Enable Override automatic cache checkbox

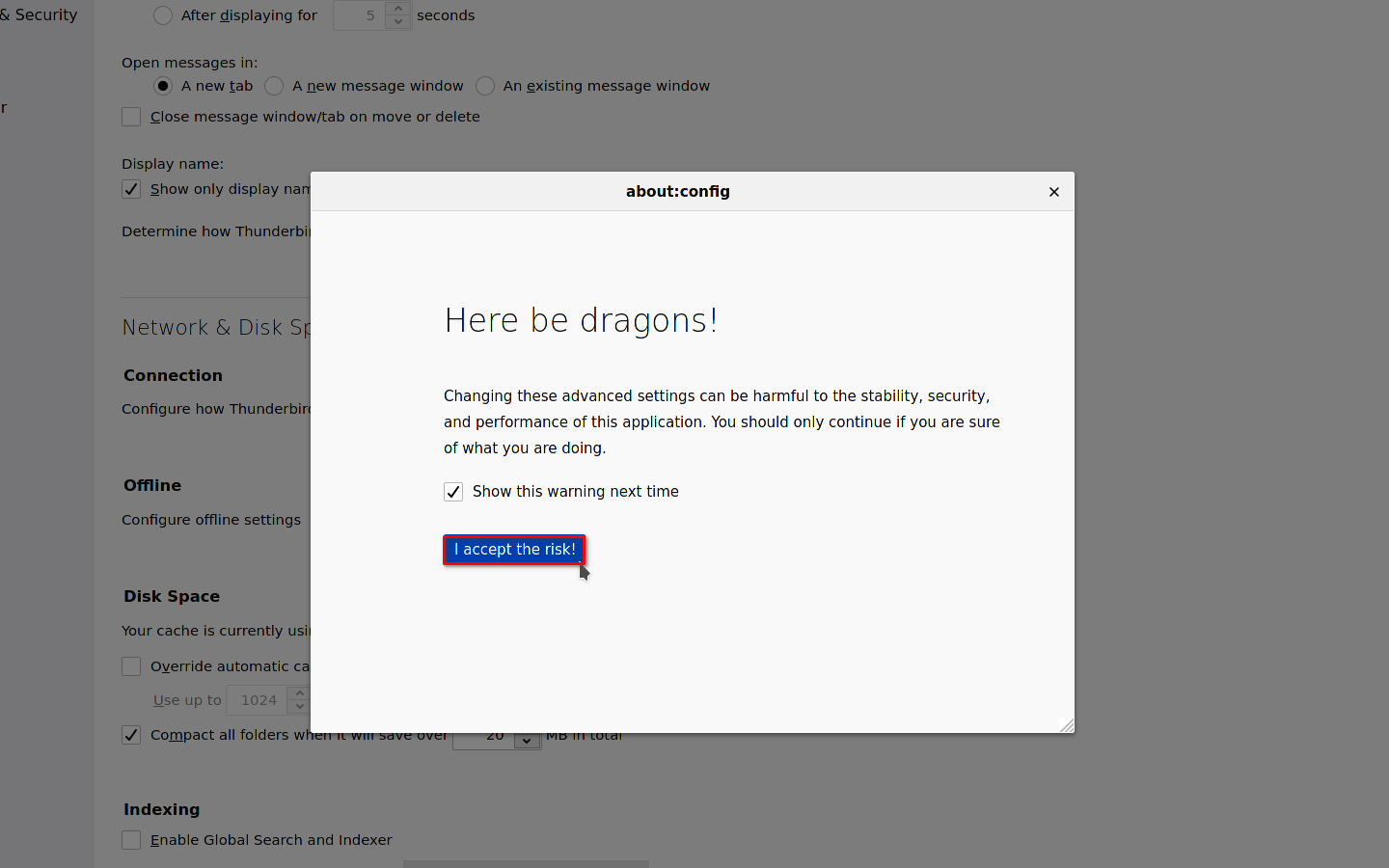coord(131,666)
